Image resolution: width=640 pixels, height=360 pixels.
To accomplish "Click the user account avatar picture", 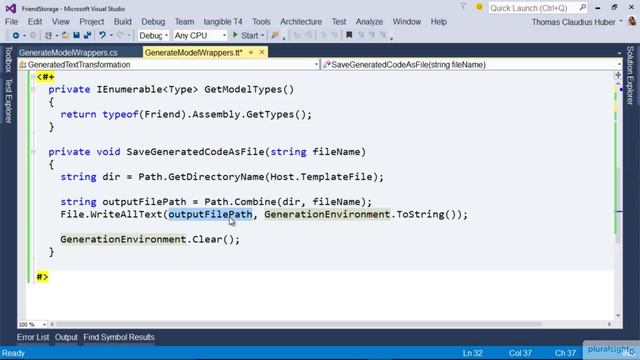I will pyautogui.click(x=632, y=21).
